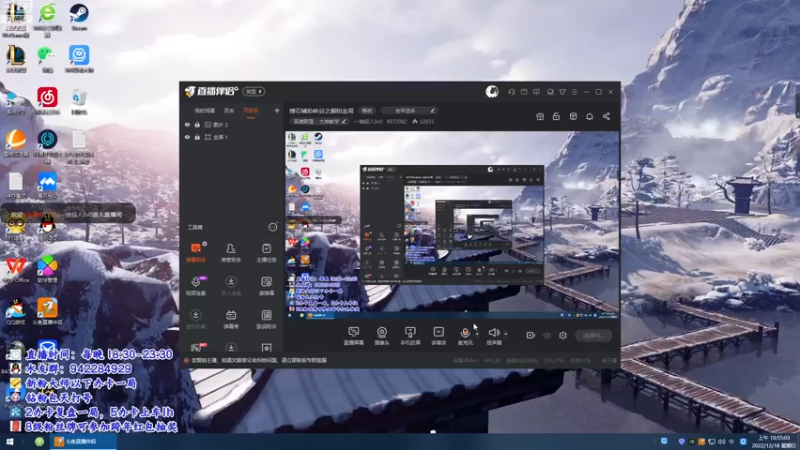Add a new scene with plus icon

pyautogui.click(x=277, y=110)
